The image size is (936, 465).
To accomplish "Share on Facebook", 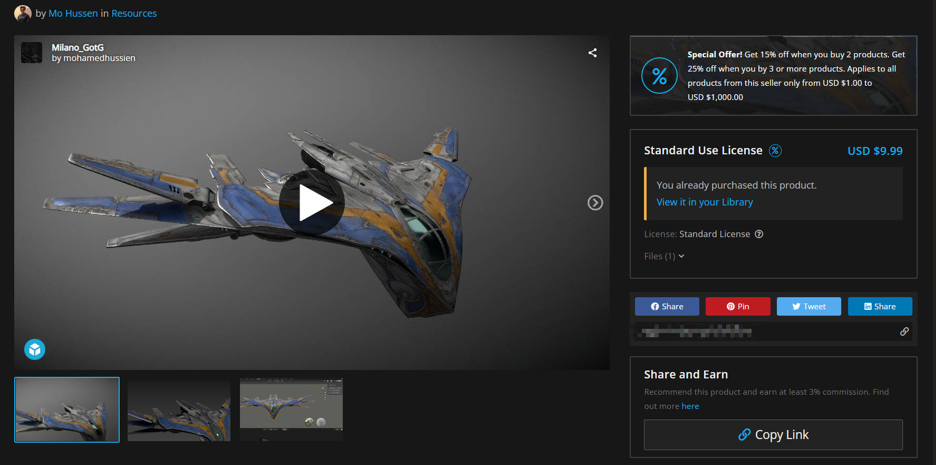I will pyautogui.click(x=667, y=306).
